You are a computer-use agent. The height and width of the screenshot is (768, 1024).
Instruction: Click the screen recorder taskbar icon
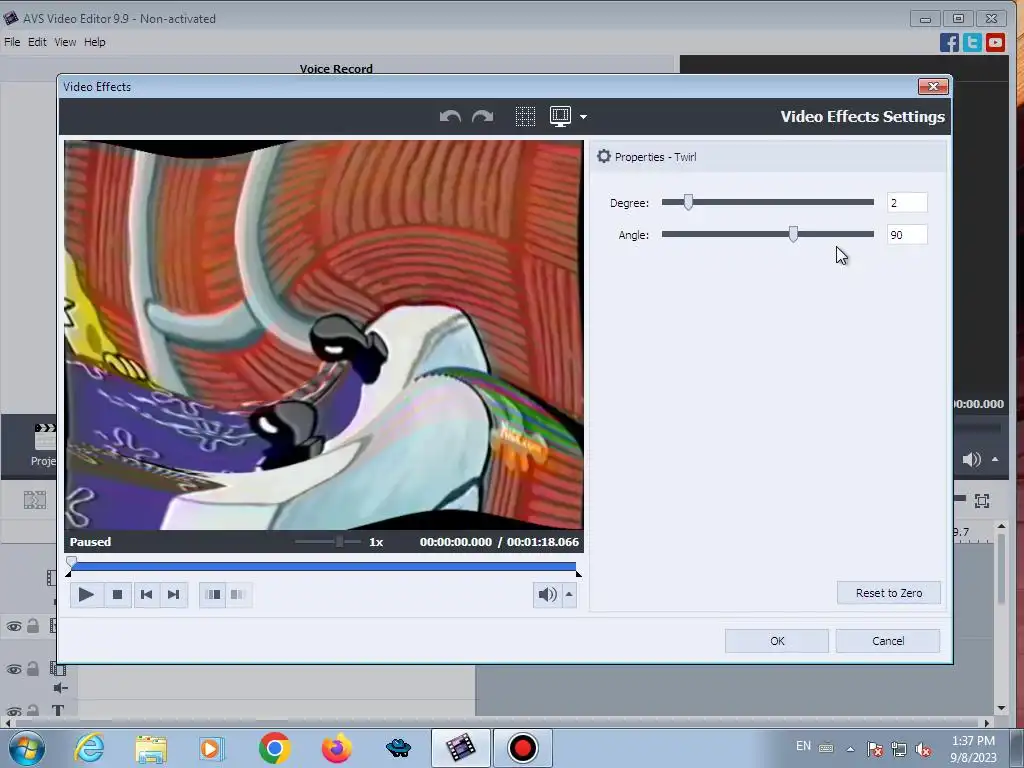pos(522,748)
